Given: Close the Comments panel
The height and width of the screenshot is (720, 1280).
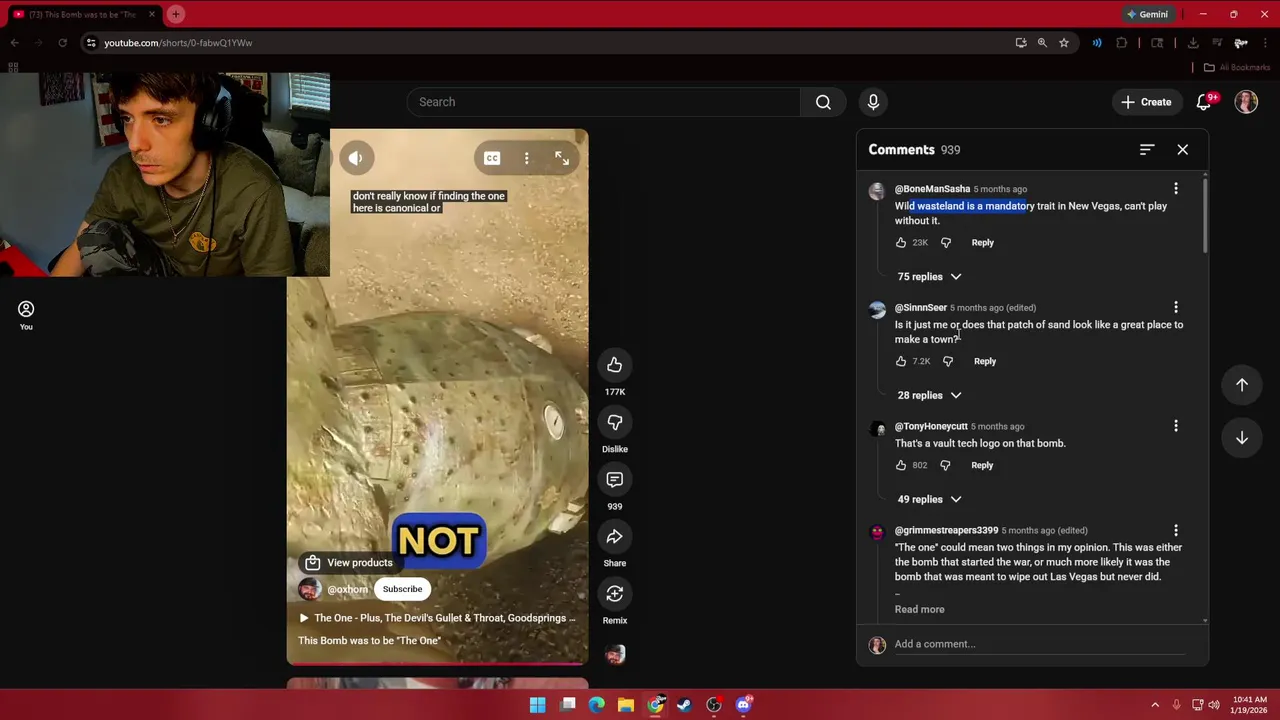Looking at the screenshot, I should 1183,150.
